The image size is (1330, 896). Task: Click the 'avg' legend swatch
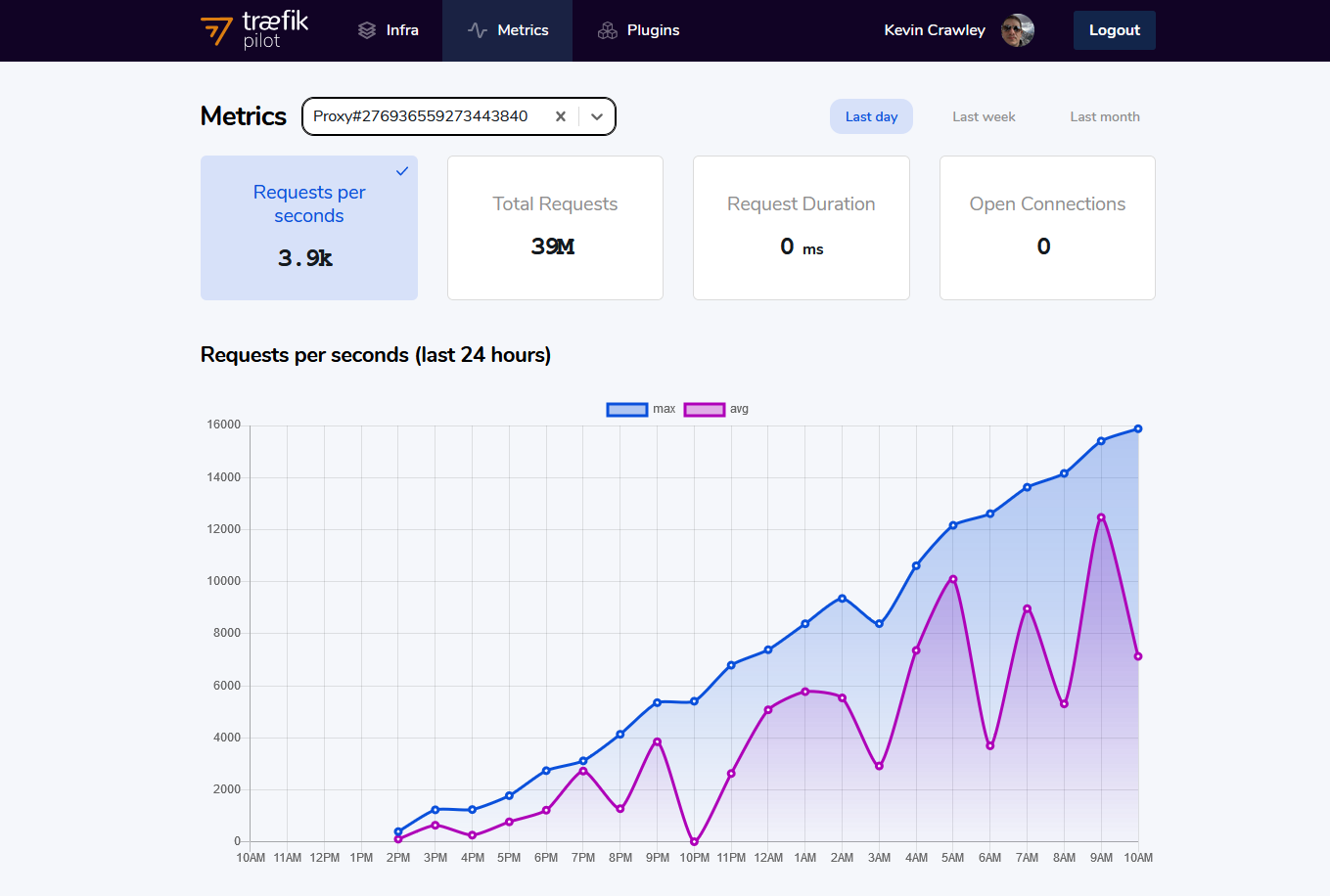point(704,409)
